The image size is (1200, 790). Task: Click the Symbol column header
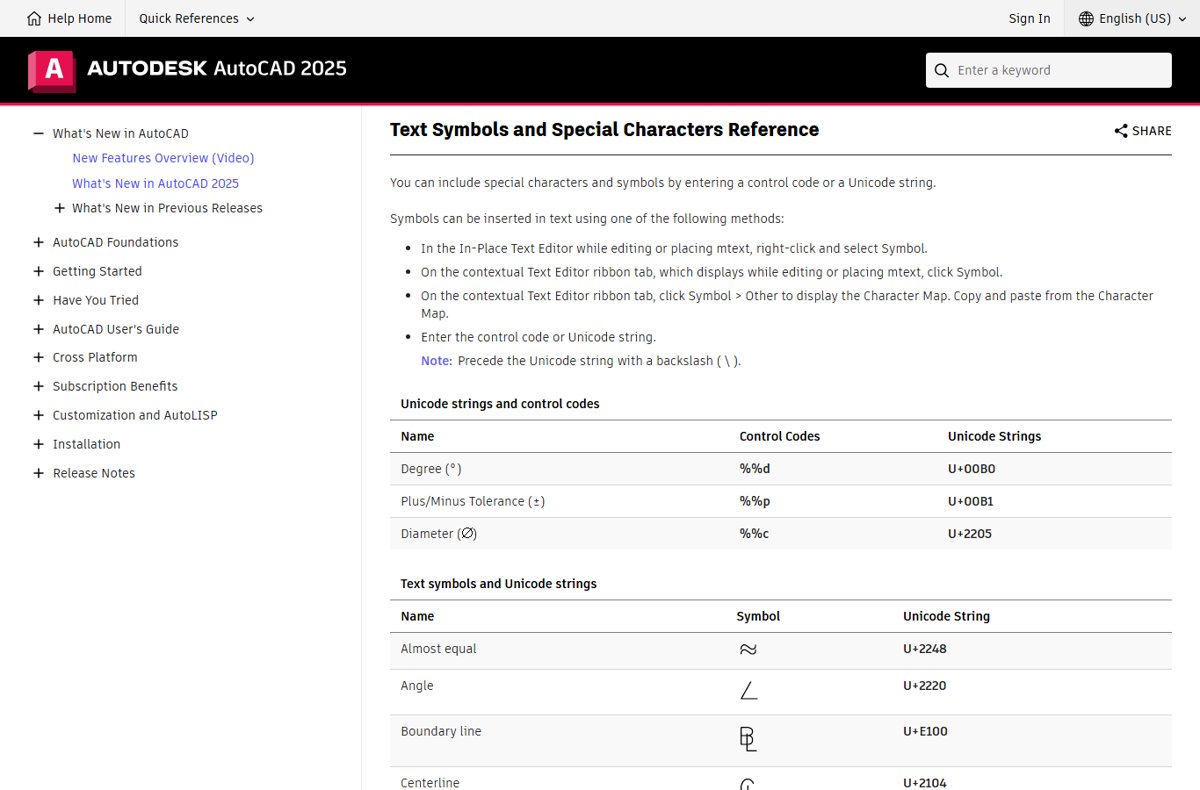tap(758, 616)
